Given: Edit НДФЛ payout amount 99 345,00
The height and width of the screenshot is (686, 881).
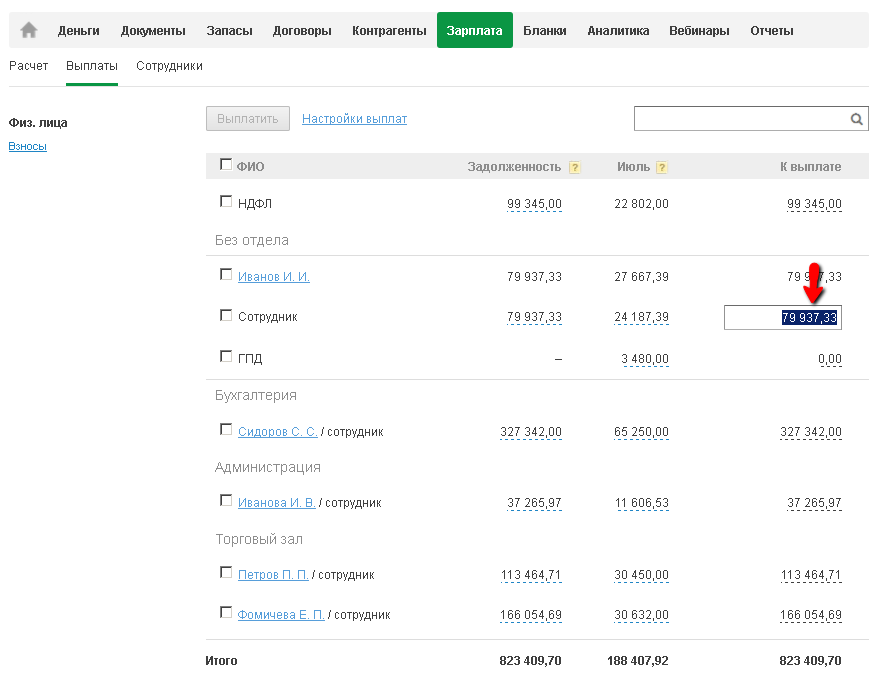Looking at the screenshot, I should pyautogui.click(x=814, y=204).
